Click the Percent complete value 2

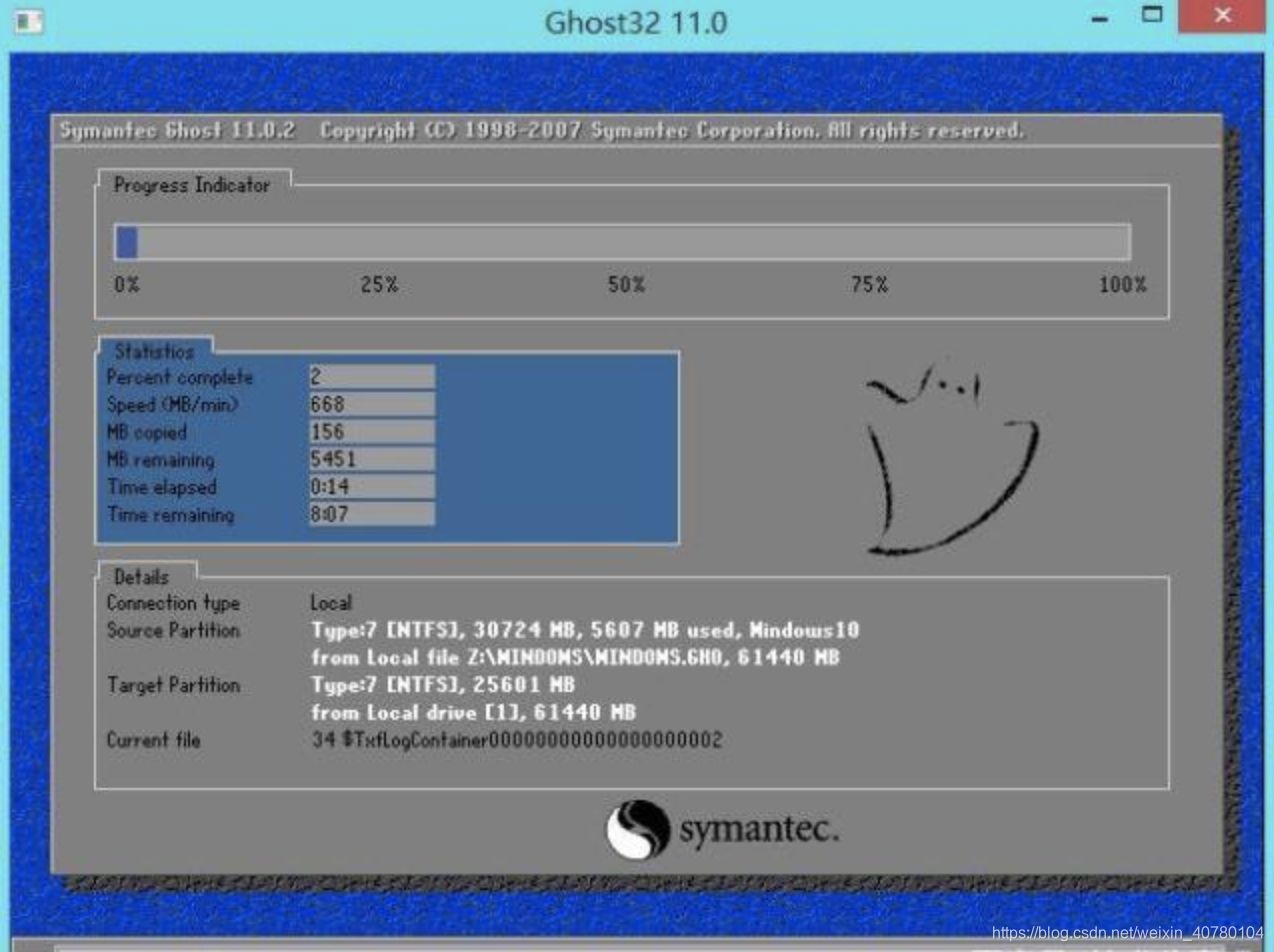(371, 377)
